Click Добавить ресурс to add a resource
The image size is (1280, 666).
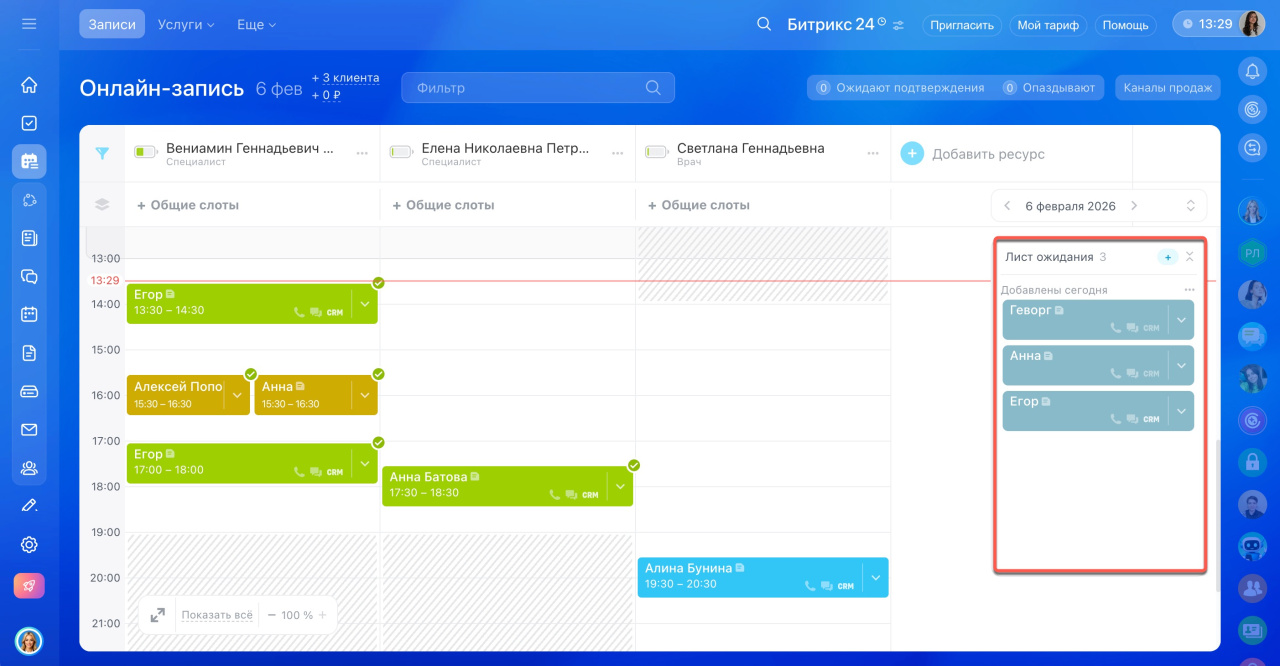pos(974,154)
